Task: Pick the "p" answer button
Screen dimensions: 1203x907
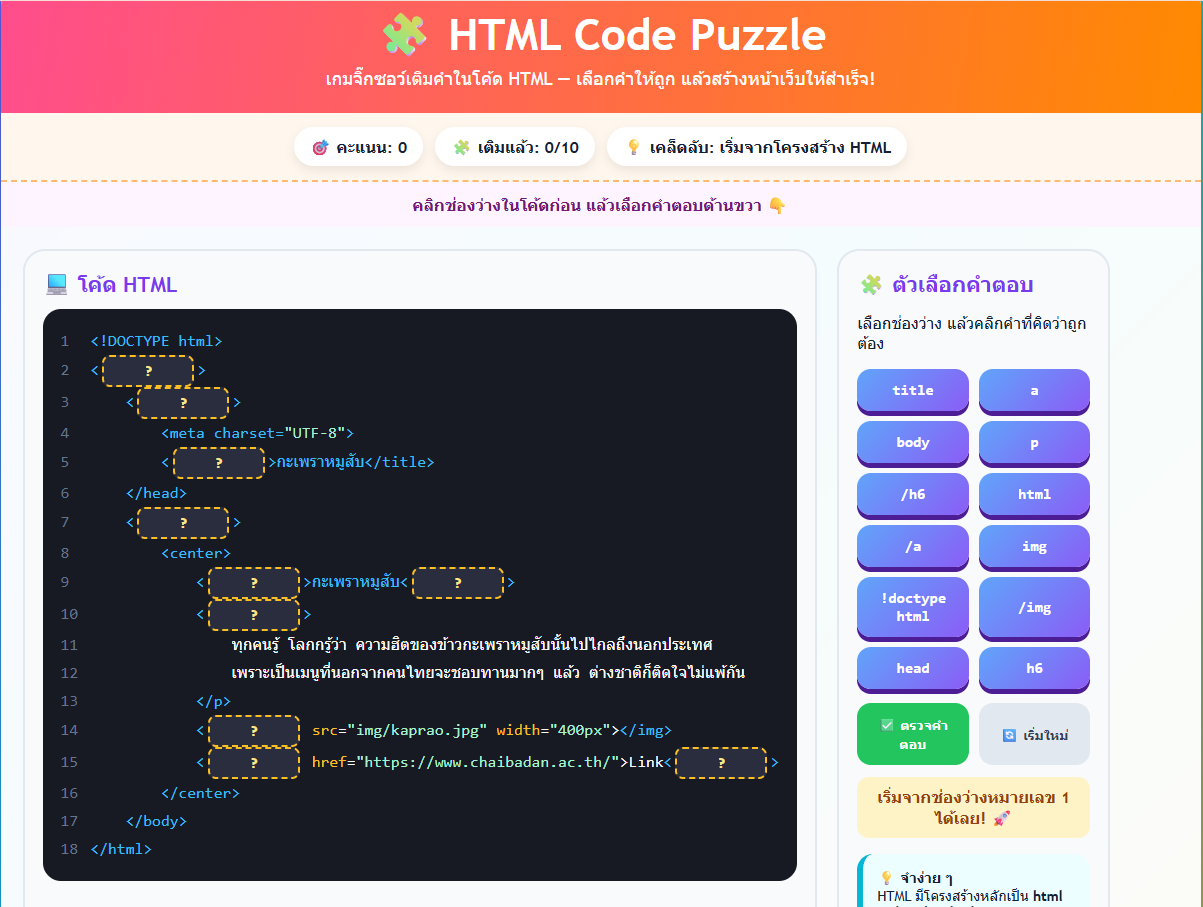Action: tap(1034, 443)
